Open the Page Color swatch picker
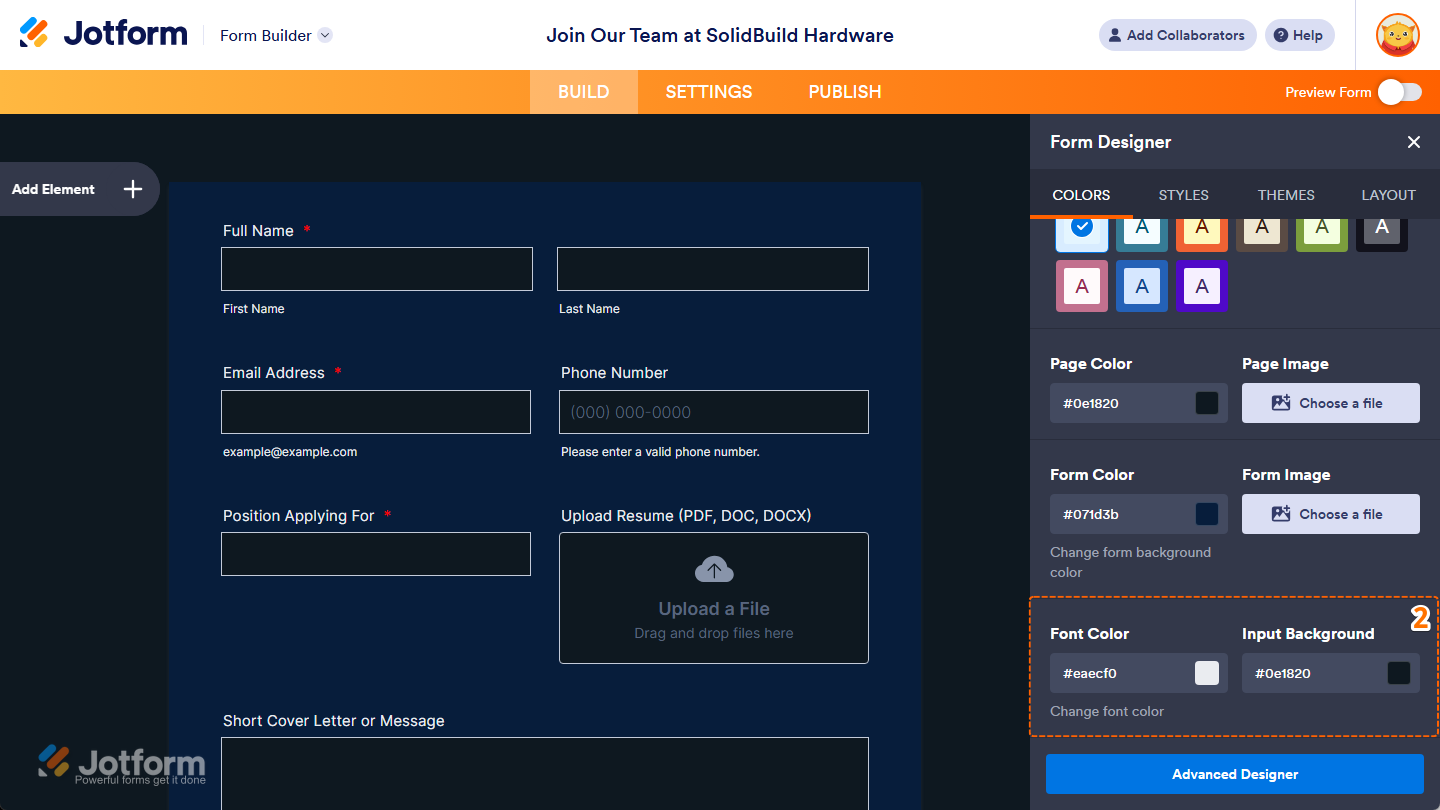 tap(1207, 403)
